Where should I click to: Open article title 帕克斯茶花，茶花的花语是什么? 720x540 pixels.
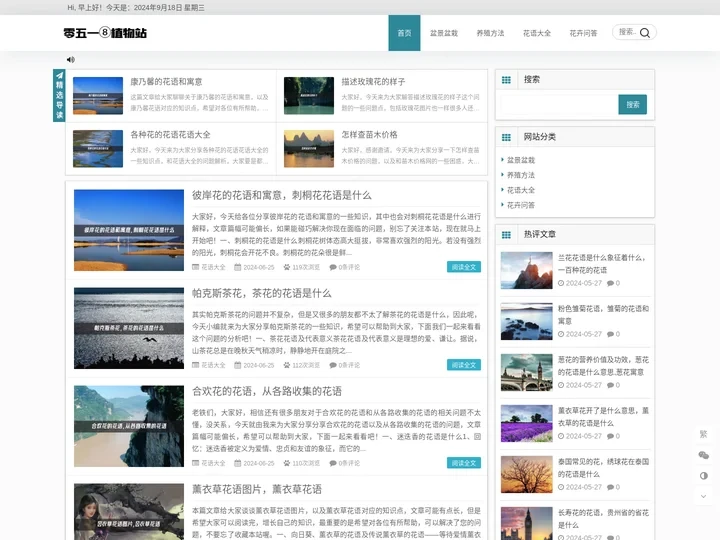[261, 293]
